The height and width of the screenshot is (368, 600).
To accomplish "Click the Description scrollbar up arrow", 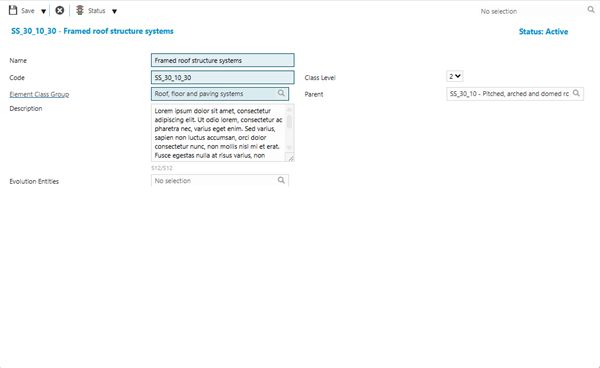I will tap(289, 109).
